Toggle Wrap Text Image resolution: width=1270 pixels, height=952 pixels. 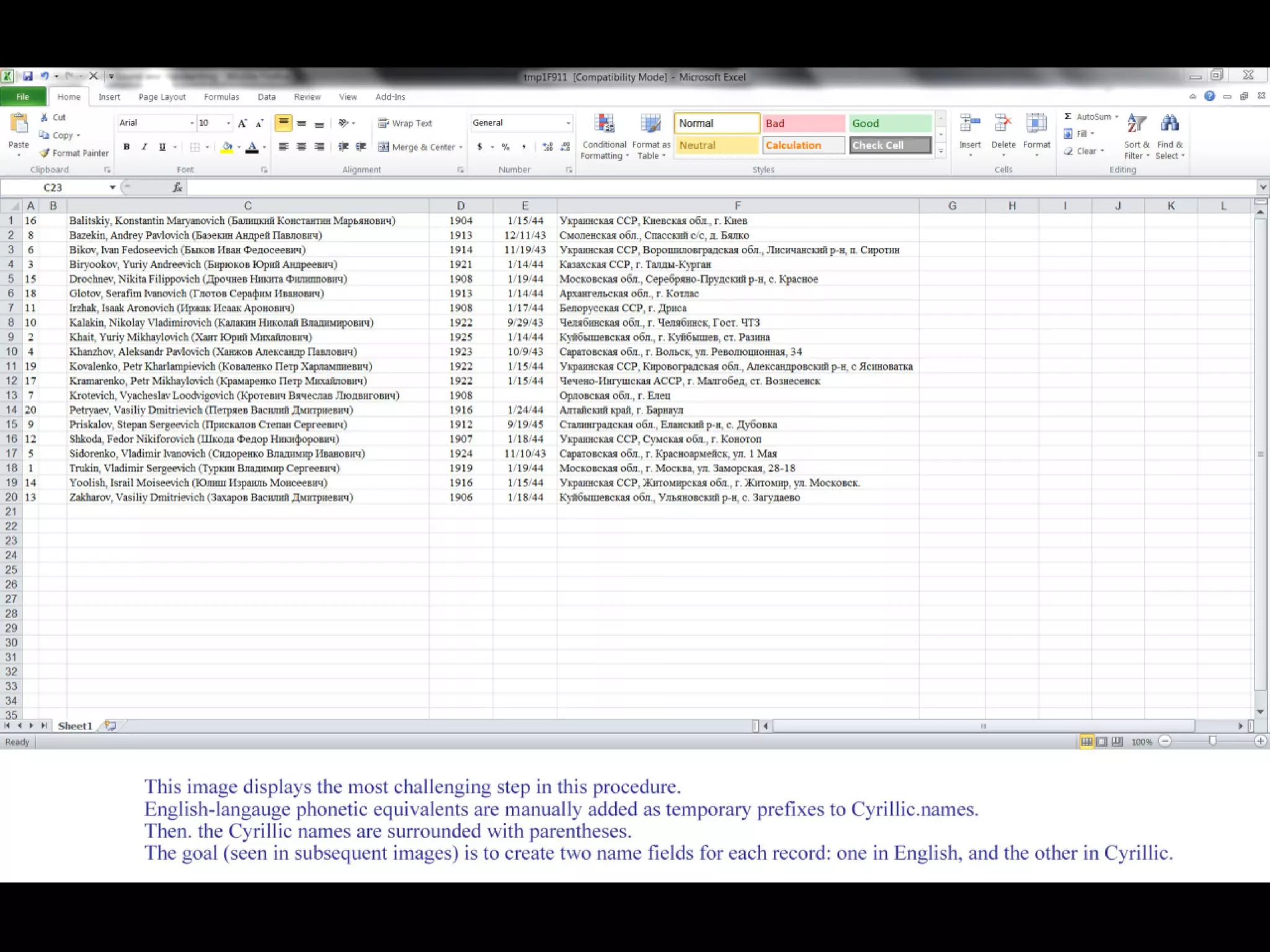[405, 123]
